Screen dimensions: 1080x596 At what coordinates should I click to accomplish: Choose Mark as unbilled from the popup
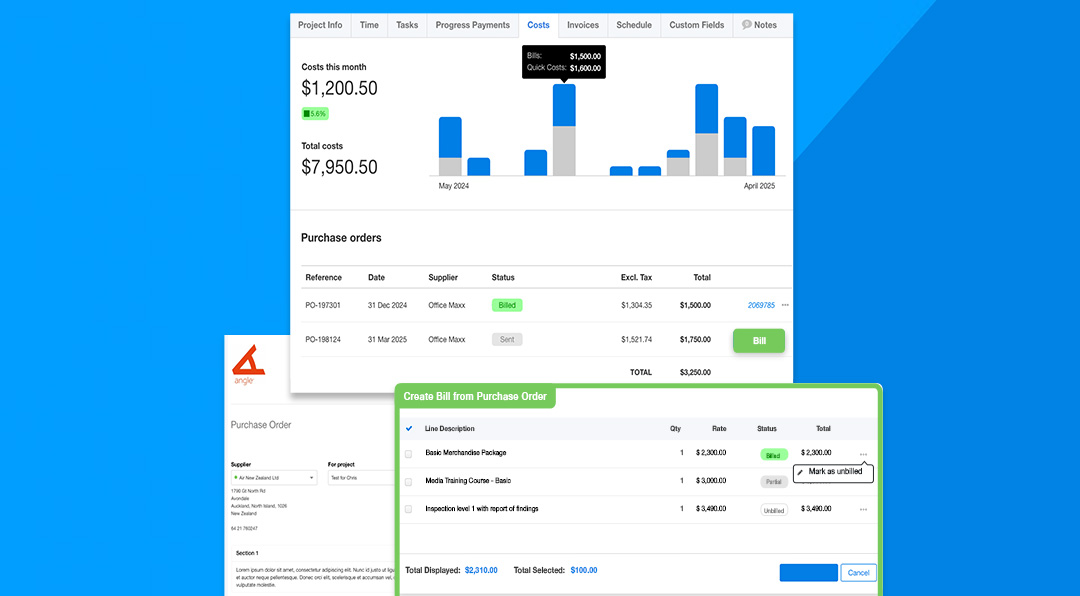click(x=833, y=473)
